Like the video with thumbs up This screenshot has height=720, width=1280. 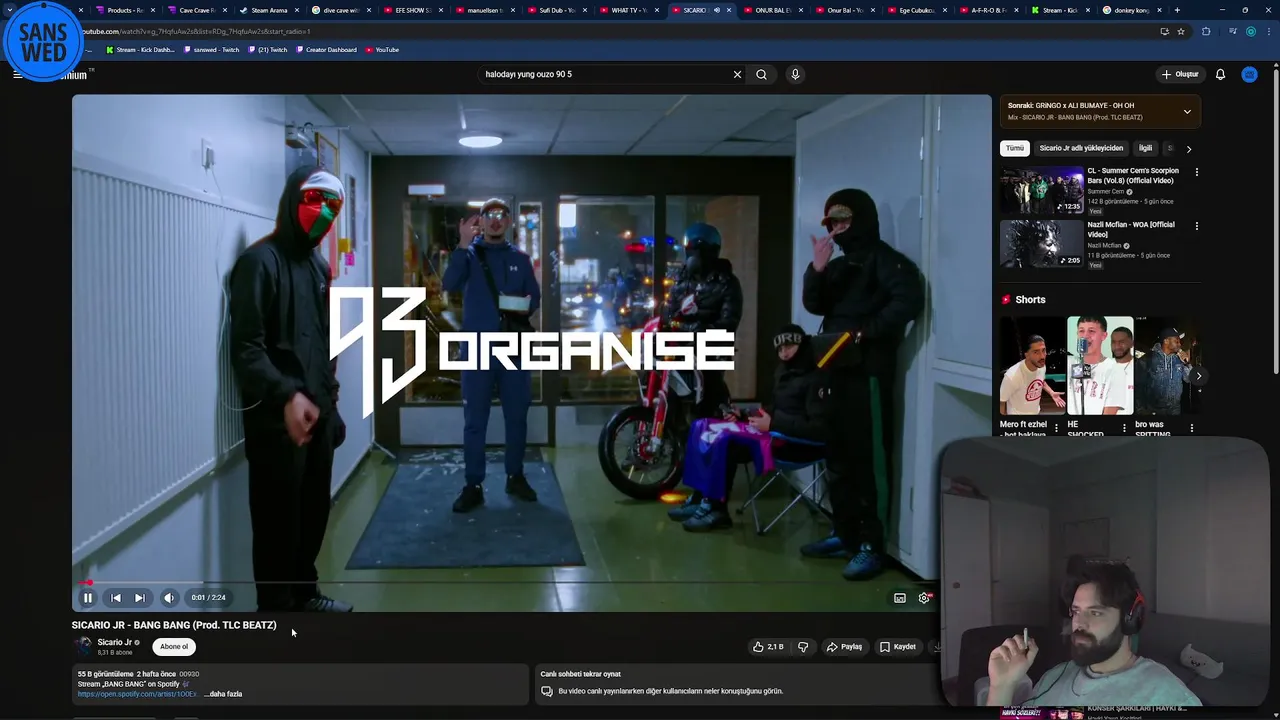coord(768,647)
